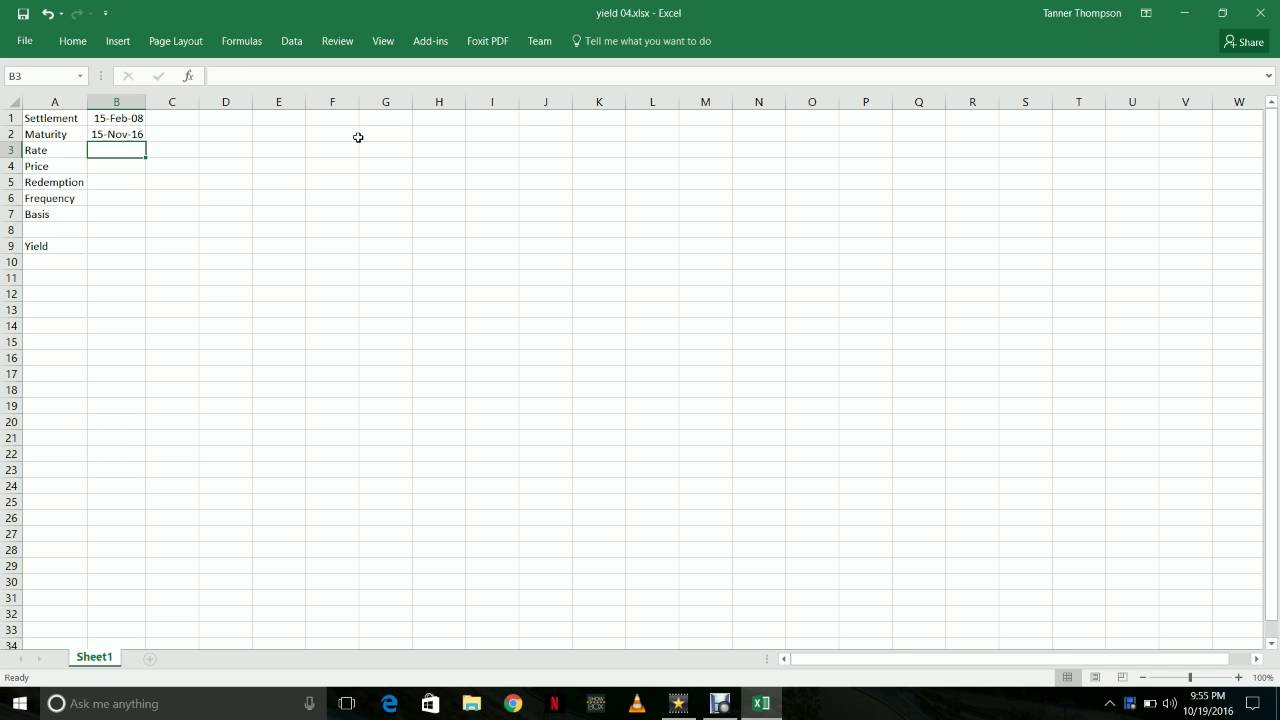Click vertical scrollbar down arrow

pos(1271,643)
